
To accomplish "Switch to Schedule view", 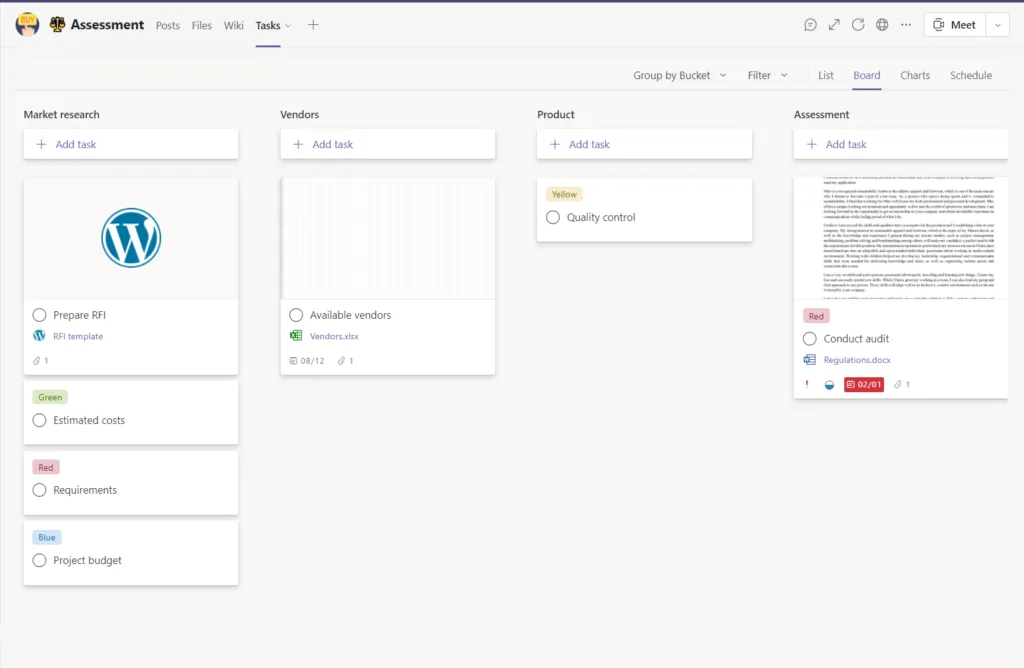I will pos(970,75).
